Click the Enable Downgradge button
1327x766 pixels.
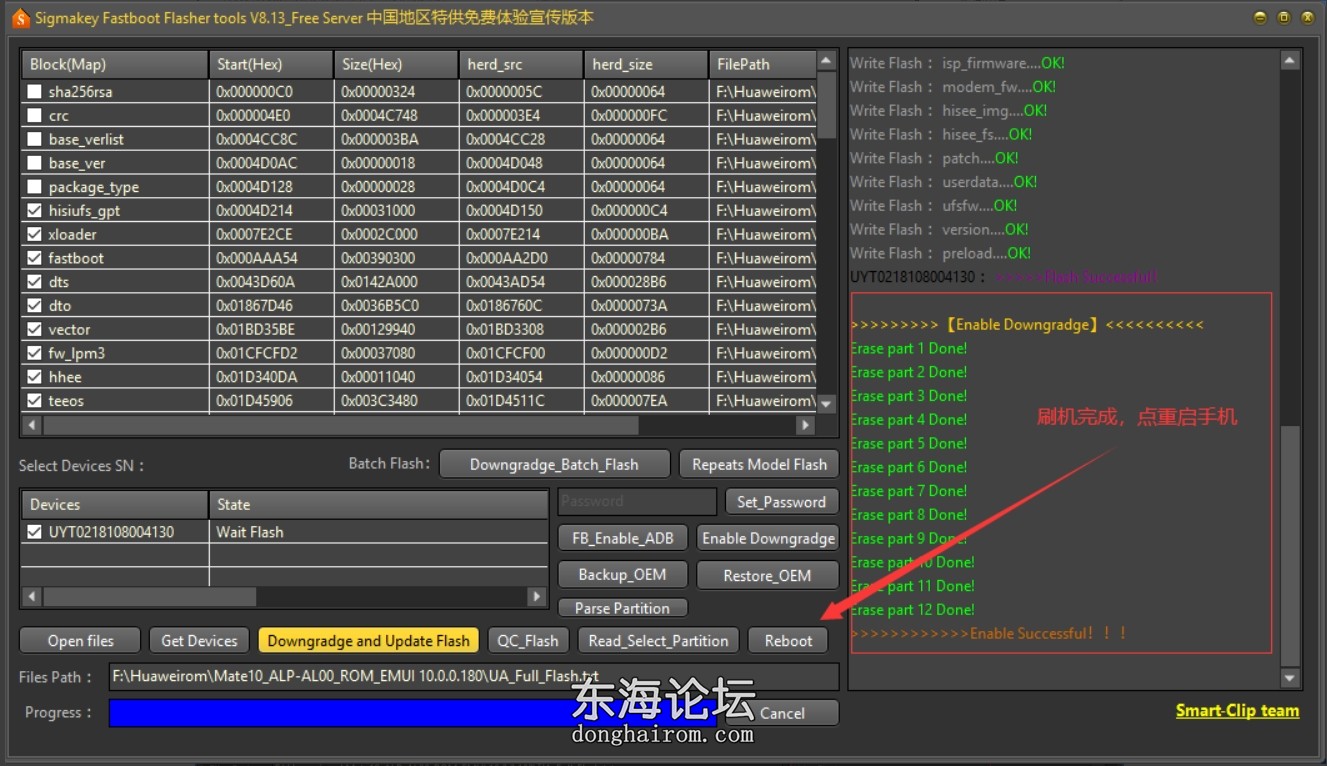[768, 538]
